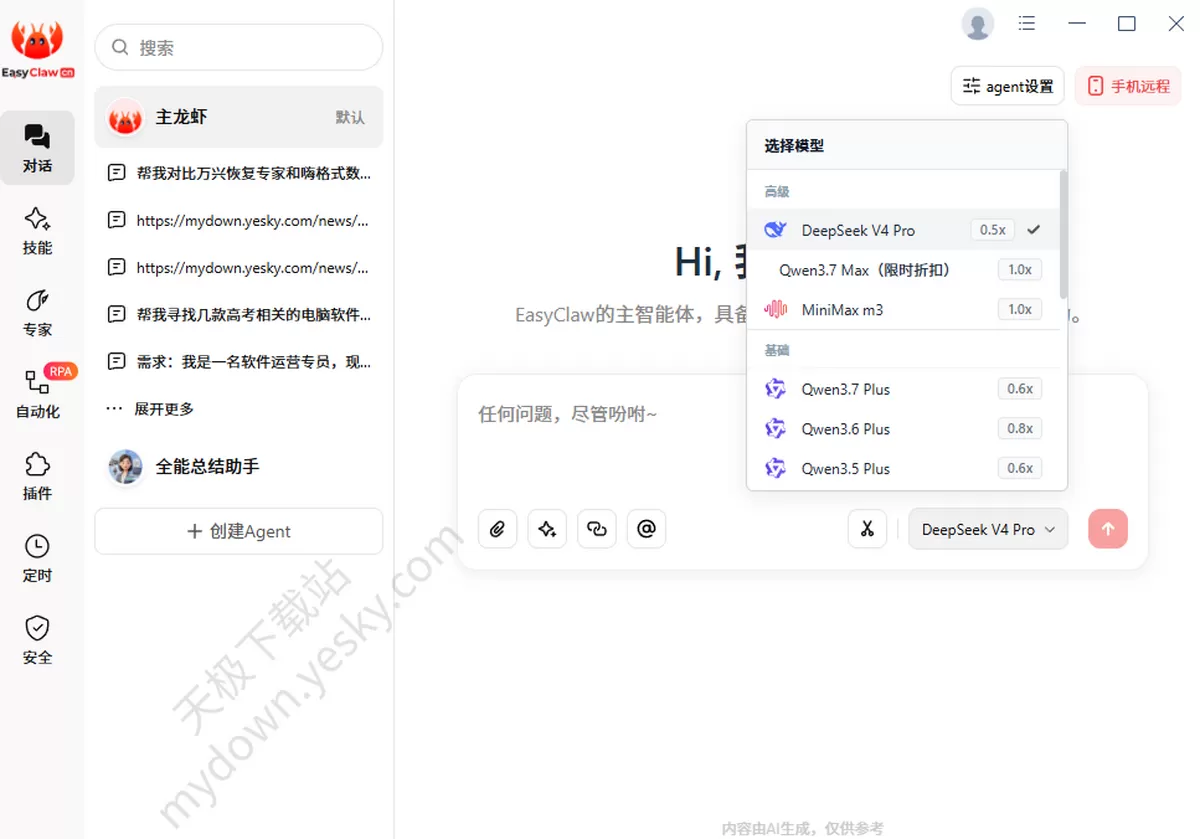The width and height of the screenshot is (1200, 839).
Task: Open chat 帮我对比万兴恢复专家和嗨格式数...
Action: [x=239, y=173]
